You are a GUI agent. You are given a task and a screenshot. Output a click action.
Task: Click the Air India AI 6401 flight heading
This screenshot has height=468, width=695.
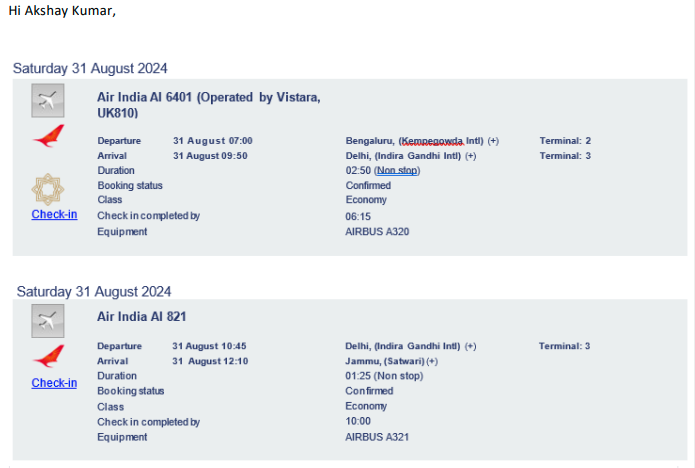[x=209, y=105]
